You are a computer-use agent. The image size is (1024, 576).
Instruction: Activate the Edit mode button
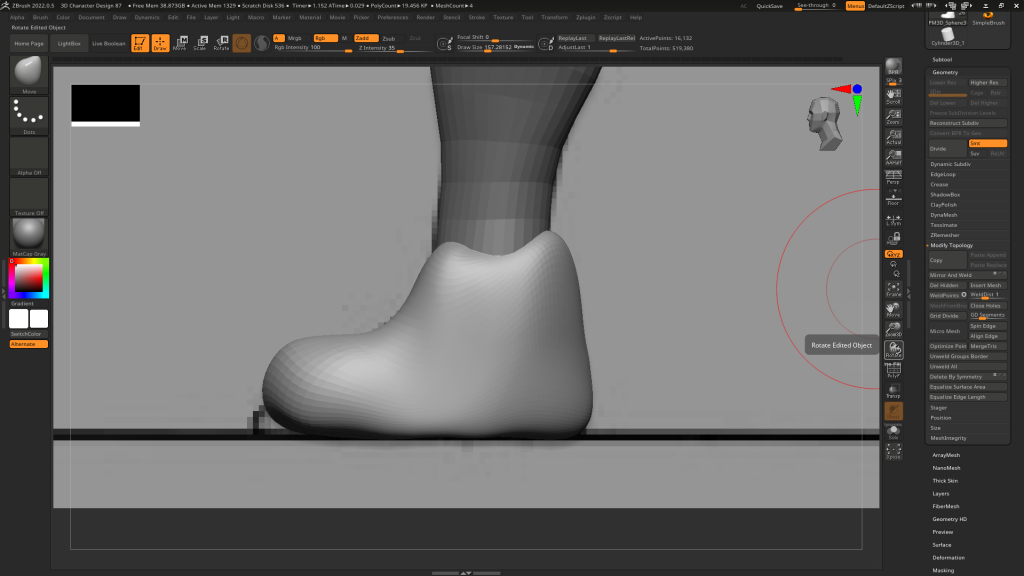[138, 43]
